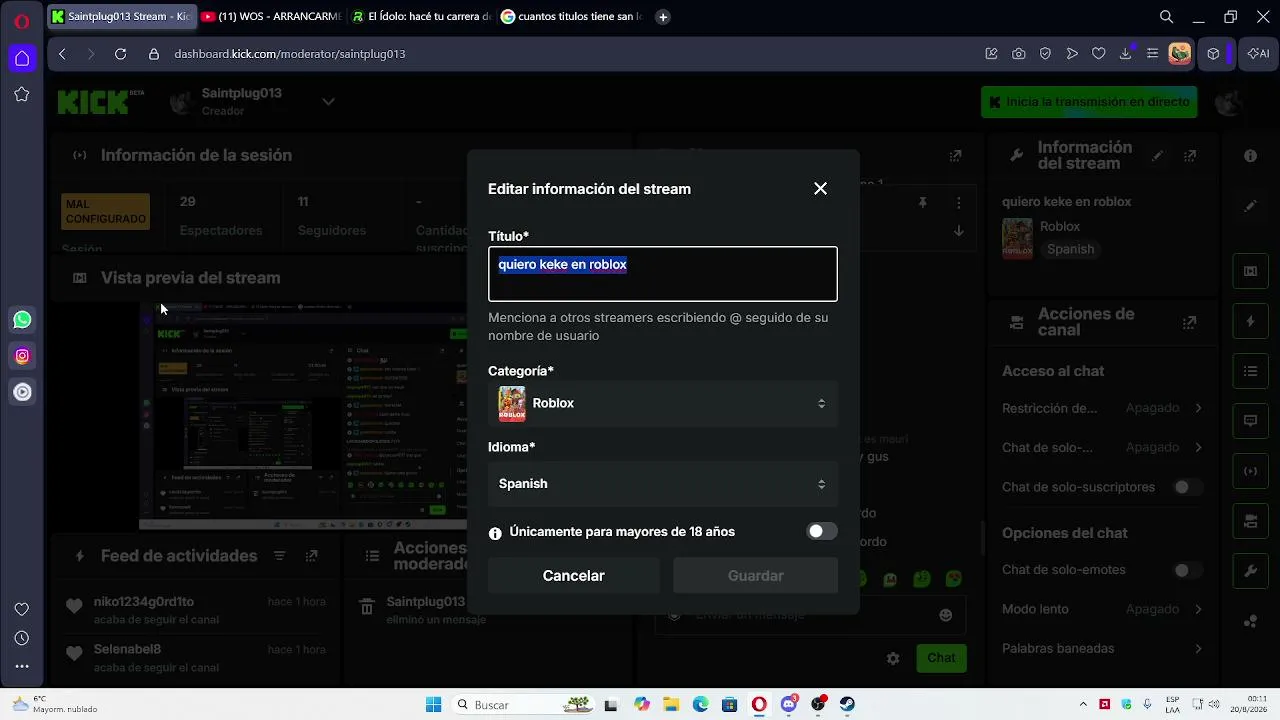Screen dimensions: 1280x720
Task: Click the shield privacy protection icon
Action: [1045, 54]
